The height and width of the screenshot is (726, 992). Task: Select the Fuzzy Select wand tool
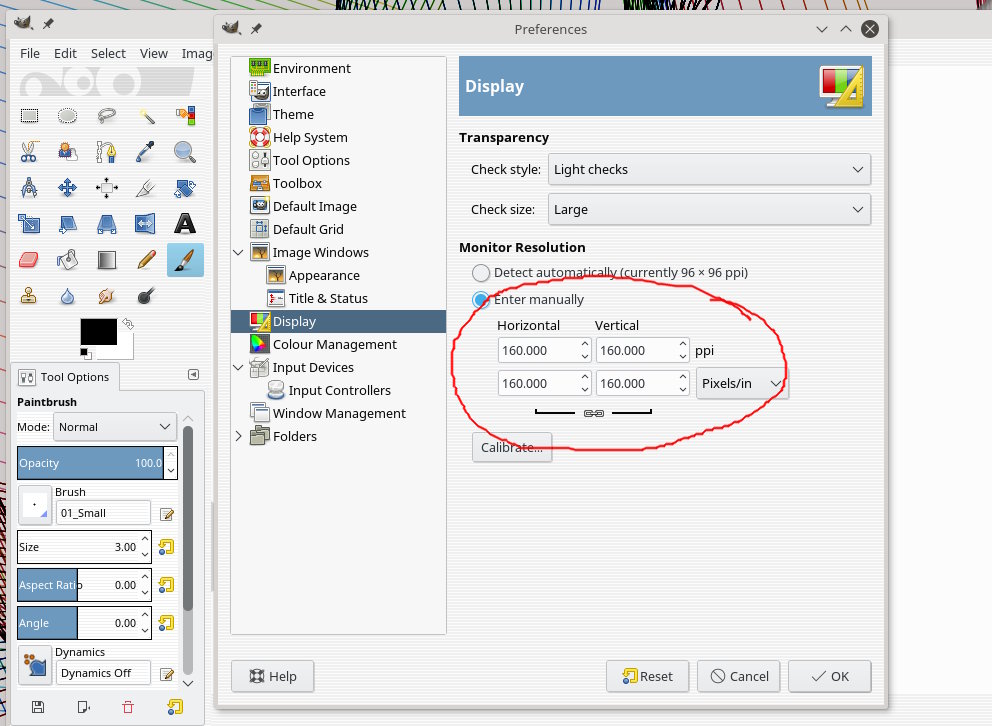[x=146, y=116]
